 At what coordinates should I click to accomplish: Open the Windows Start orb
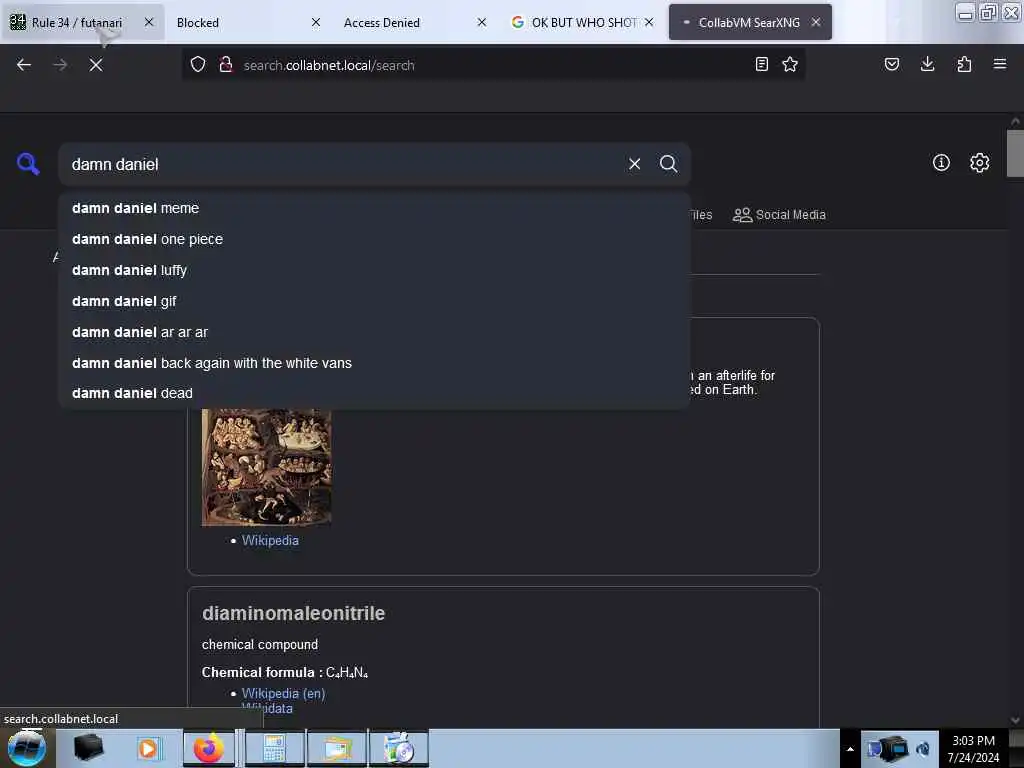tap(27, 748)
